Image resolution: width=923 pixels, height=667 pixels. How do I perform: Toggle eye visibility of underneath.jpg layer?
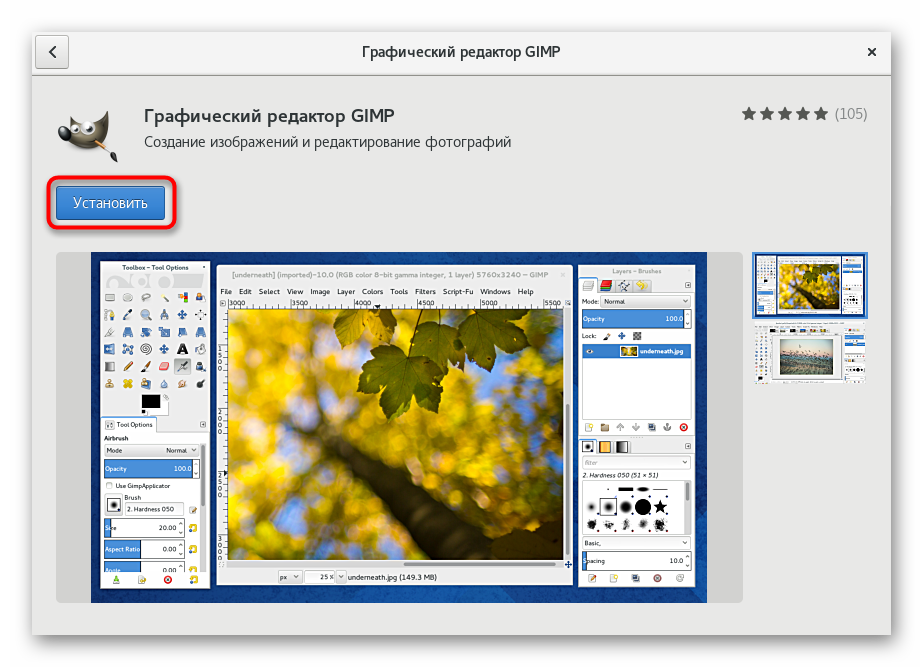click(590, 351)
